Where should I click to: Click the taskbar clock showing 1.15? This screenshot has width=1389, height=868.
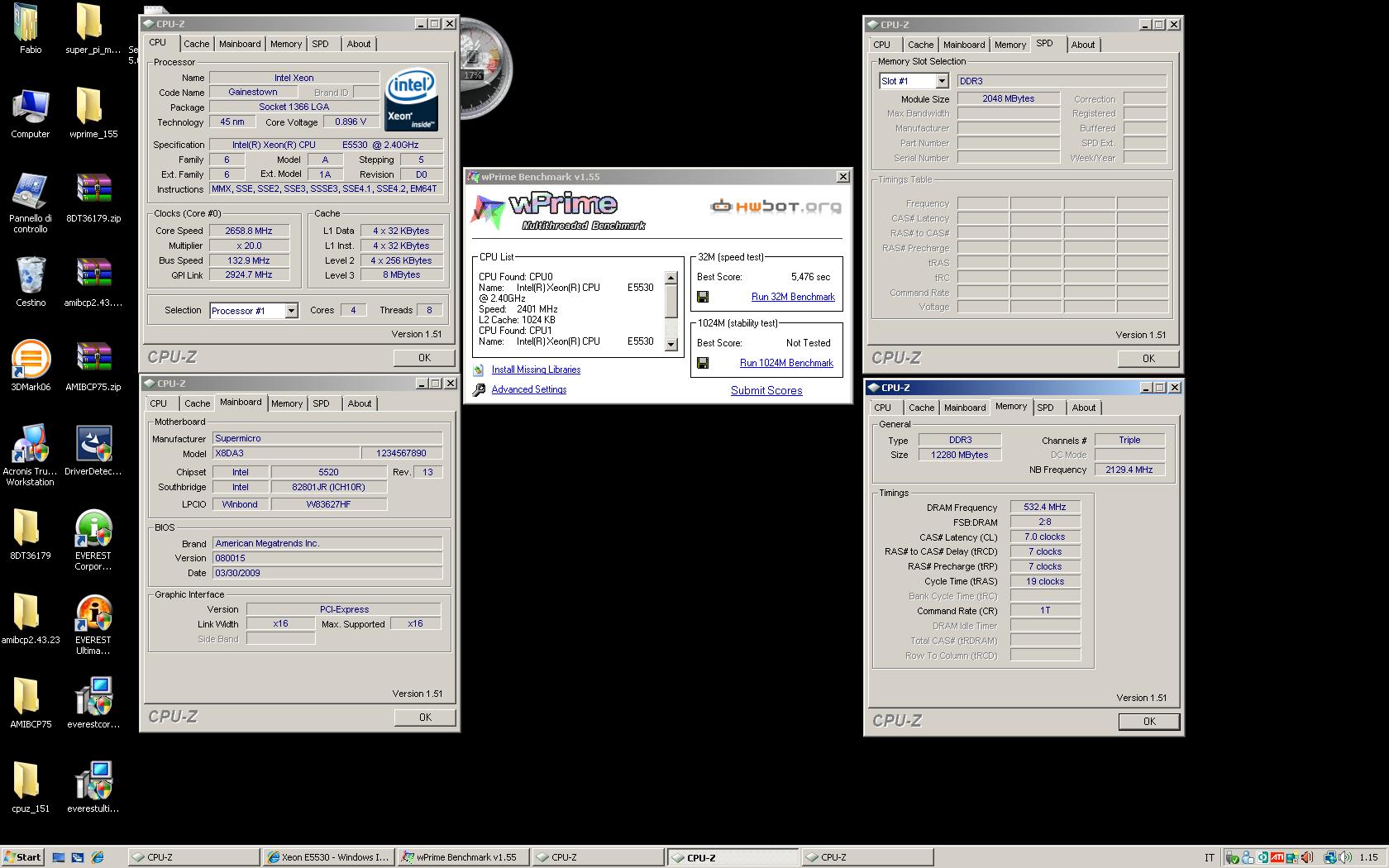[1368, 857]
